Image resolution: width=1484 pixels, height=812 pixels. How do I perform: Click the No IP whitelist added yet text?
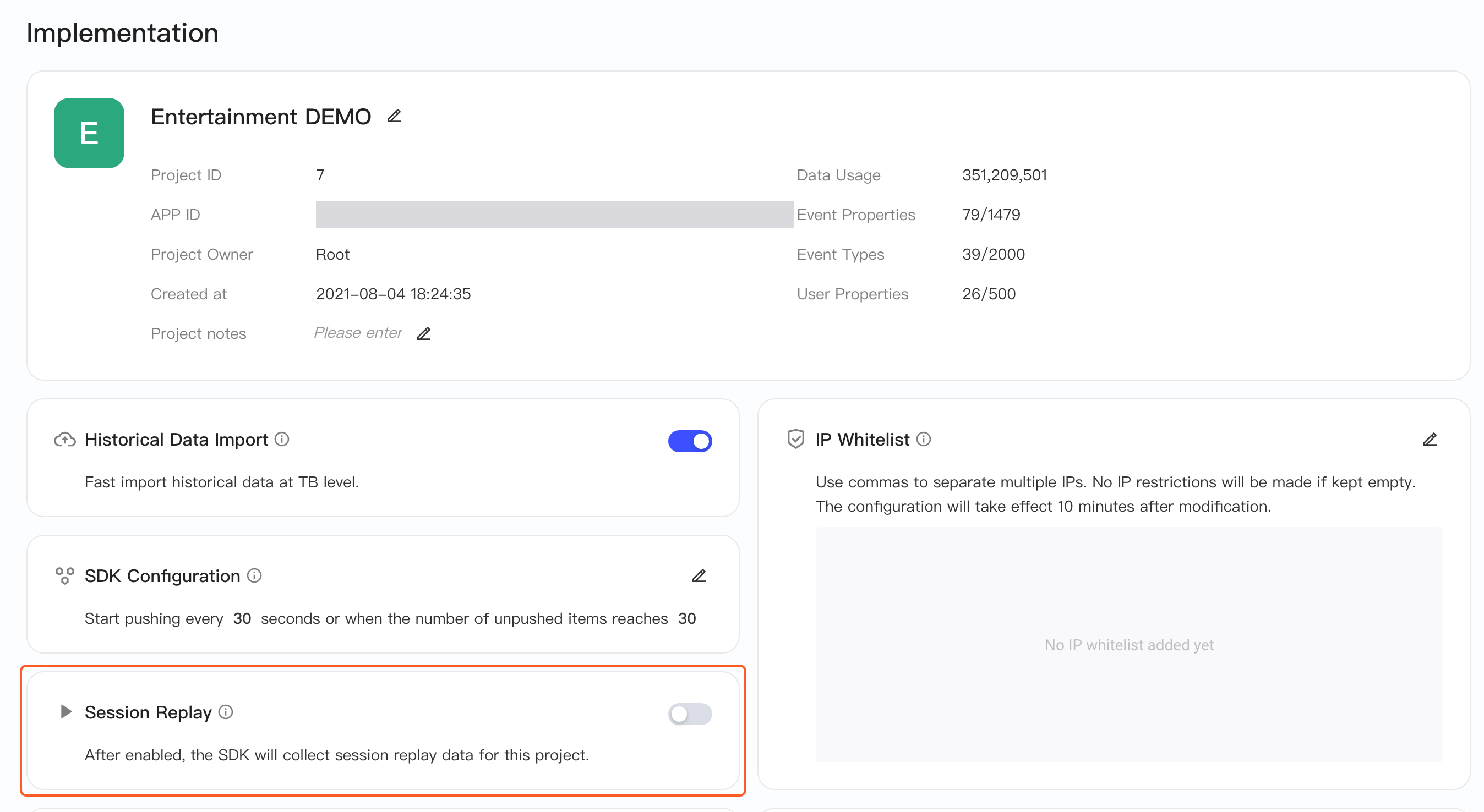[x=1129, y=645]
